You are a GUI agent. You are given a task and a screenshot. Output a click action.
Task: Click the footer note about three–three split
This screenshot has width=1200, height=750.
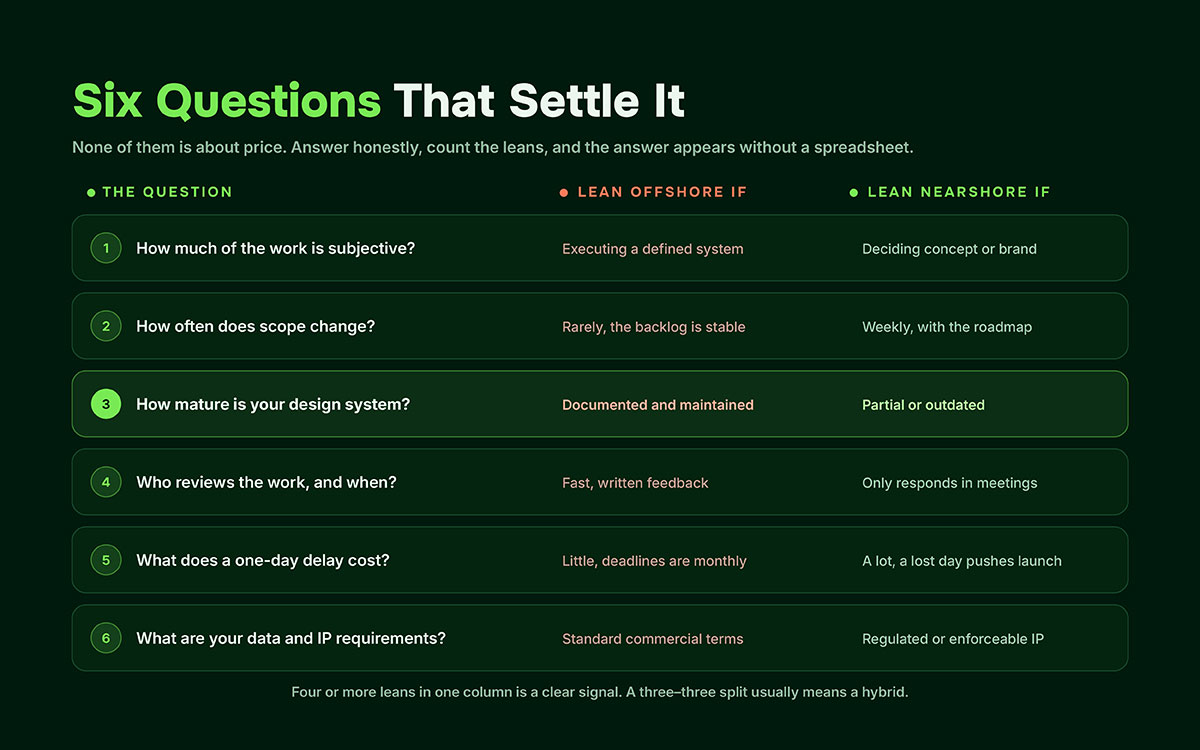[x=600, y=692]
